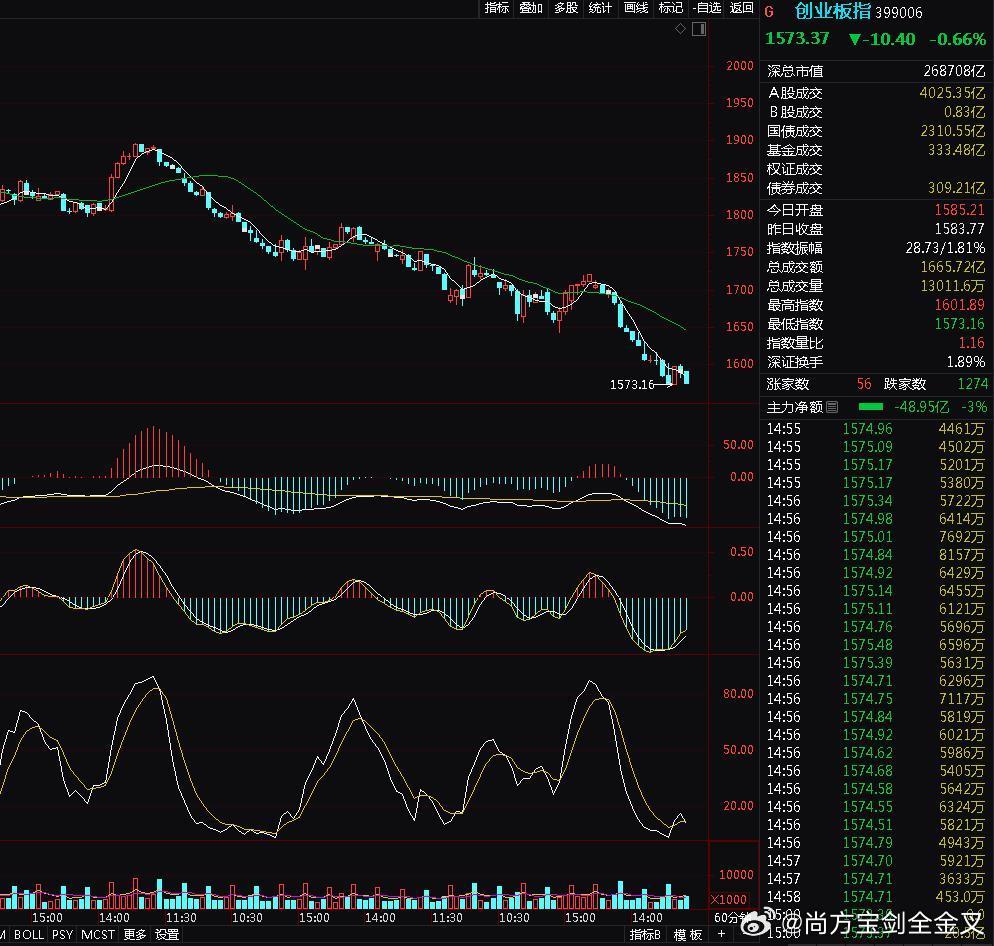The width and height of the screenshot is (994, 946).
Task: Click the diamond icon above the chart
Action: click(681, 29)
